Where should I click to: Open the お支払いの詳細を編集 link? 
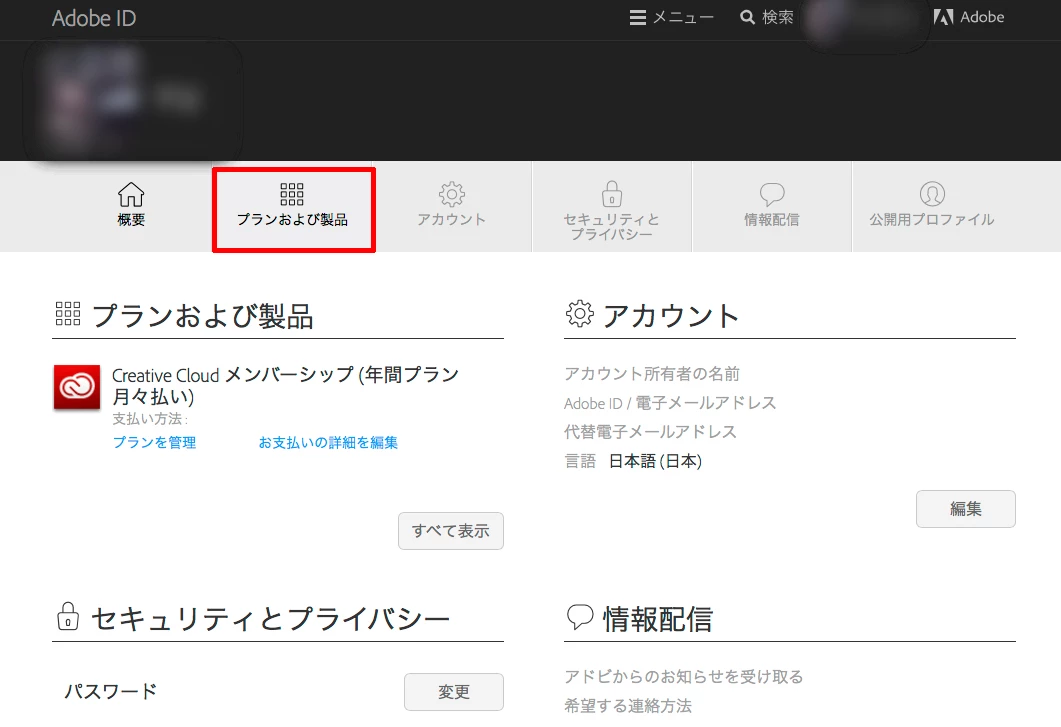328,442
